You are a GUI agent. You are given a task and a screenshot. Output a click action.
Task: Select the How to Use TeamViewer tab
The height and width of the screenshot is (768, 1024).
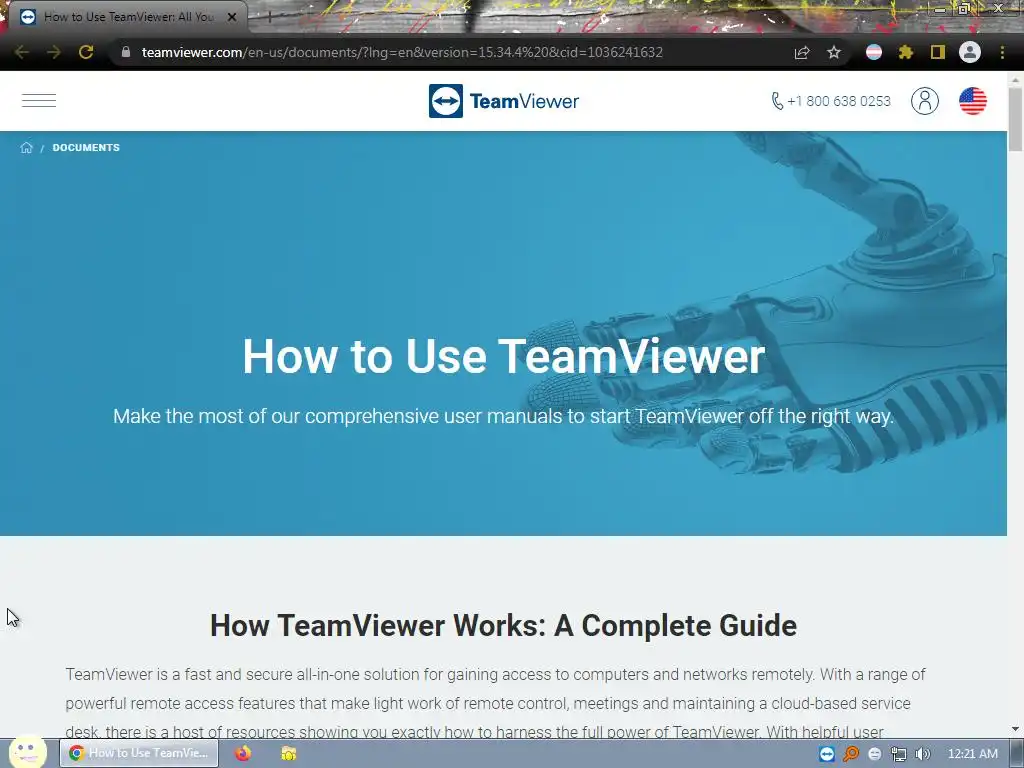pyautogui.click(x=128, y=17)
